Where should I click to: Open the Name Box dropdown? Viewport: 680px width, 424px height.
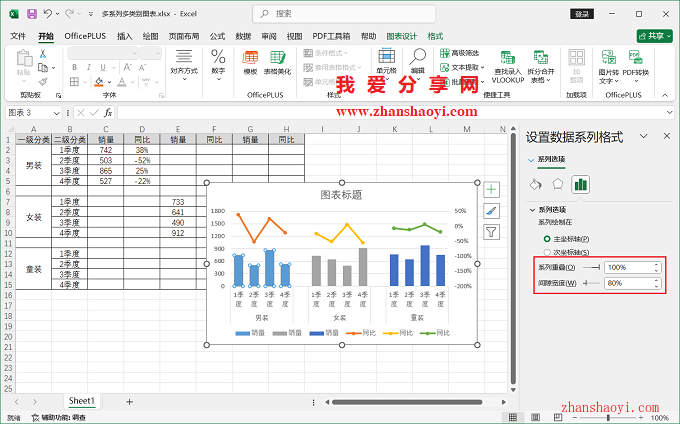pos(56,113)
